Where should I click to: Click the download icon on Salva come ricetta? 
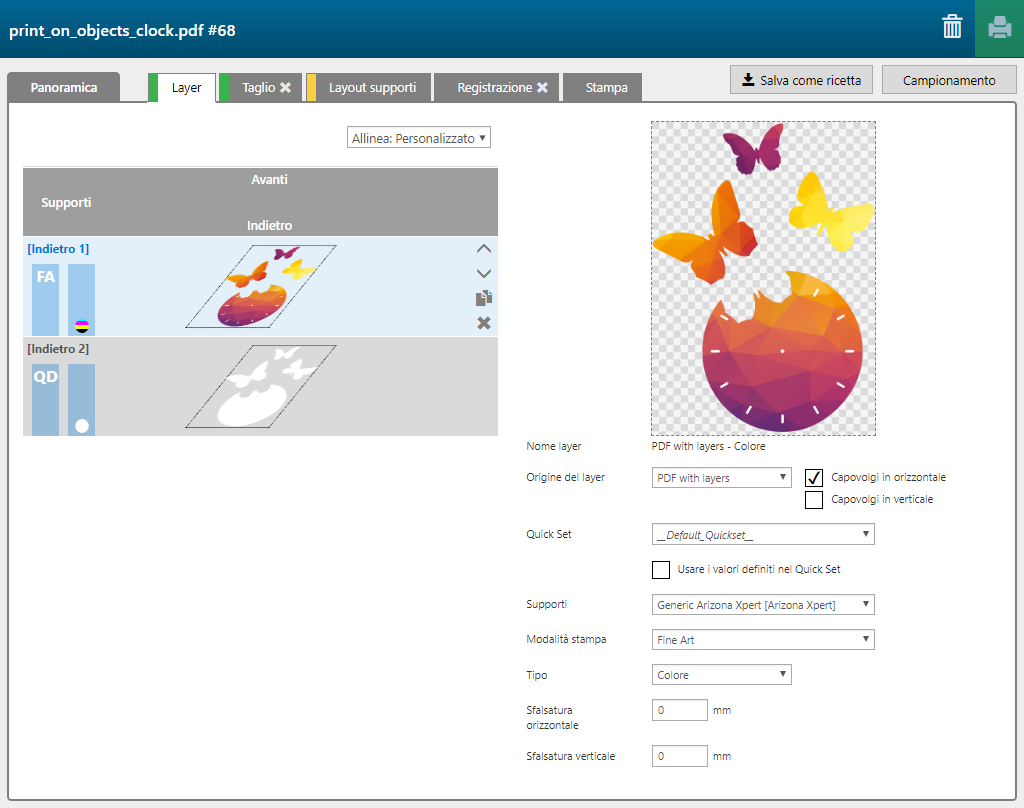748,80
